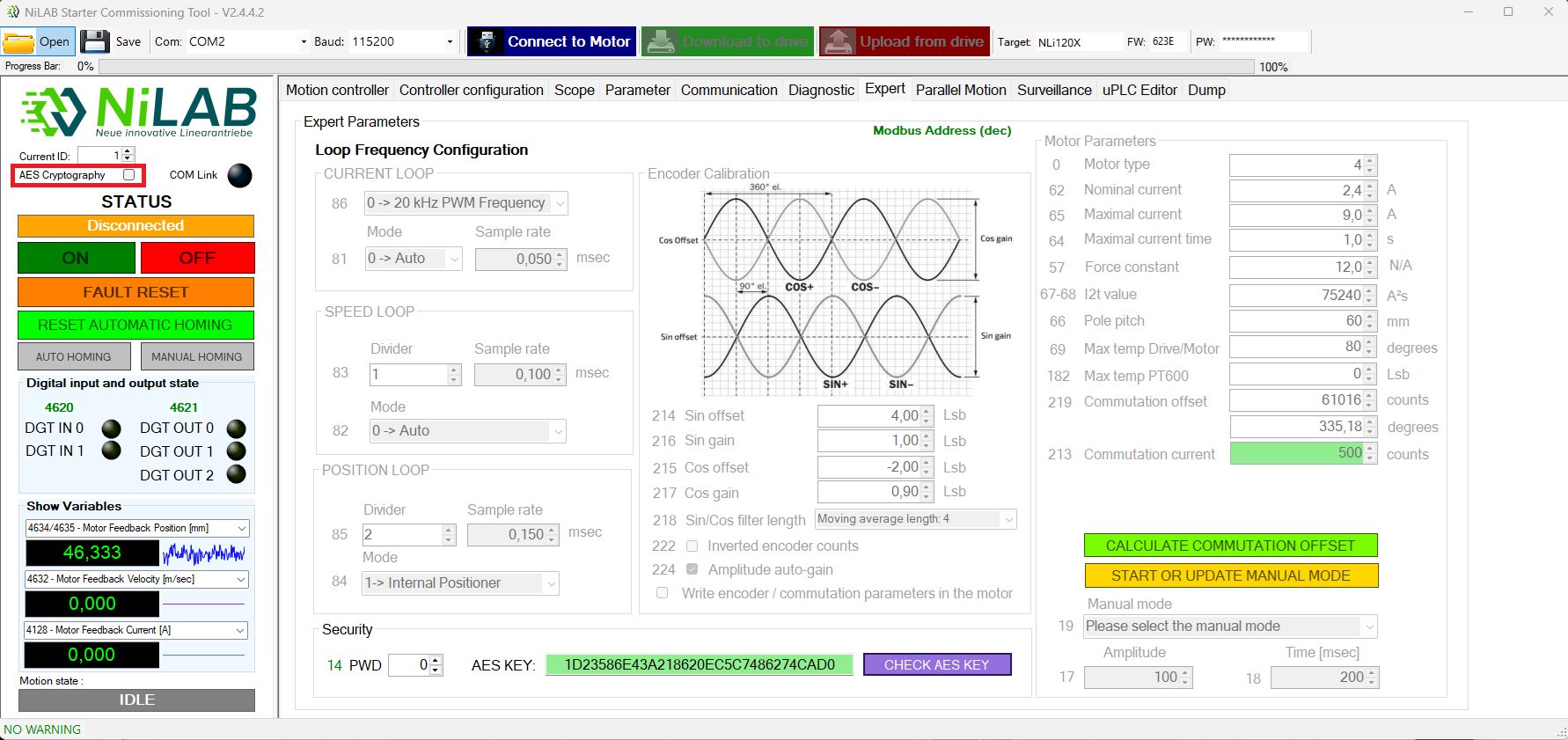Click the DGT OUT 2 indicator
Image resolution: width=1568 pixels, height=740 pixels.
[x=236, y=475]
